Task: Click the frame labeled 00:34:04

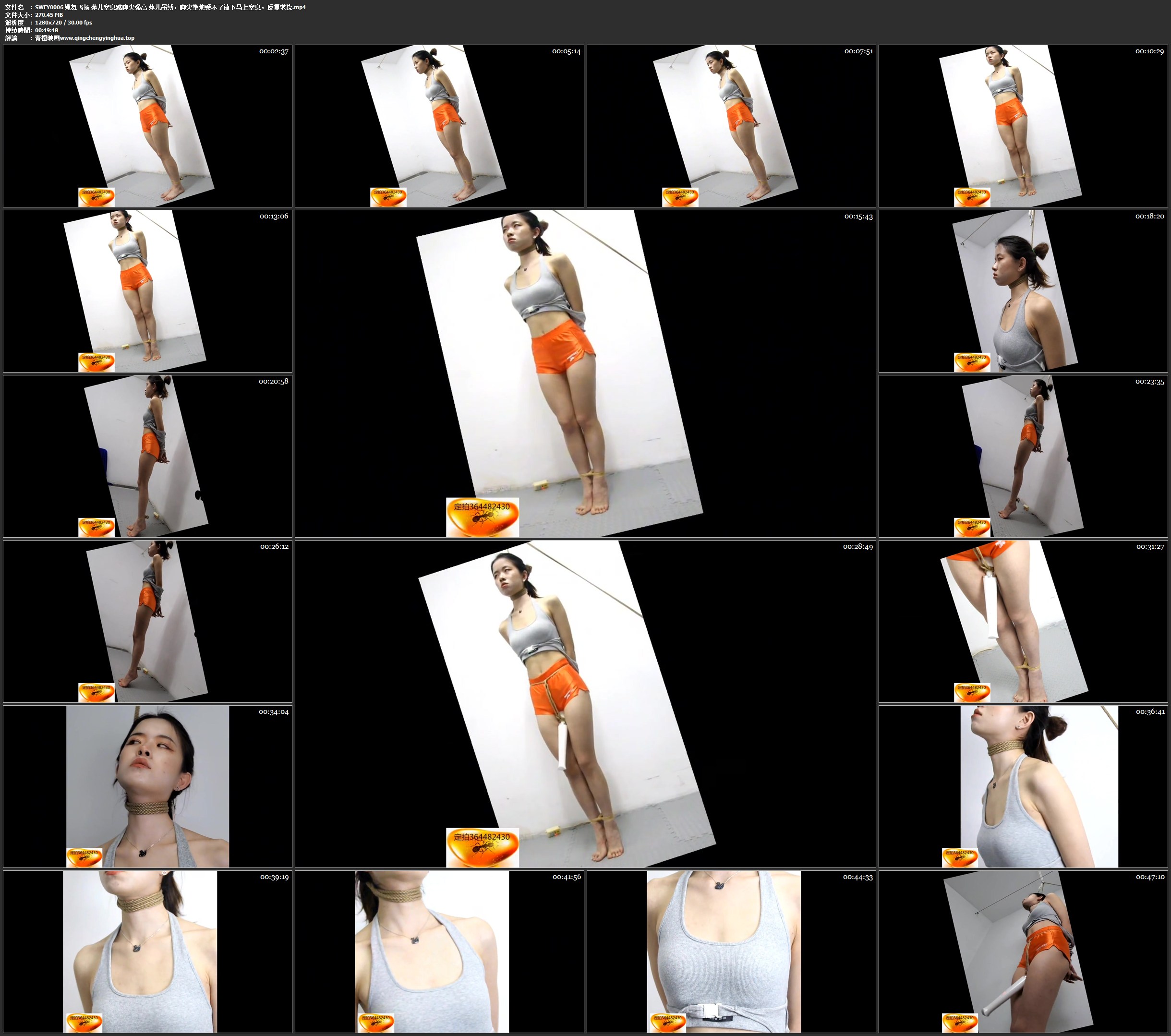Action: [147, 786]
